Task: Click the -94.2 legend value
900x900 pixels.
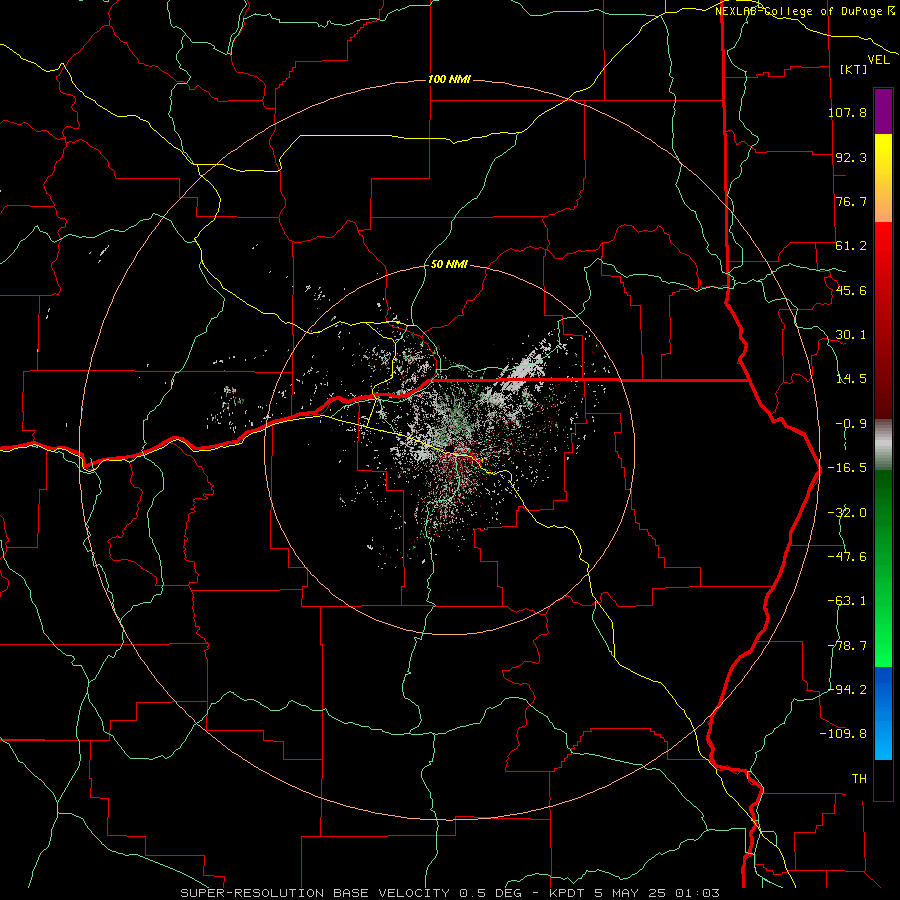Action: (847, 689)
